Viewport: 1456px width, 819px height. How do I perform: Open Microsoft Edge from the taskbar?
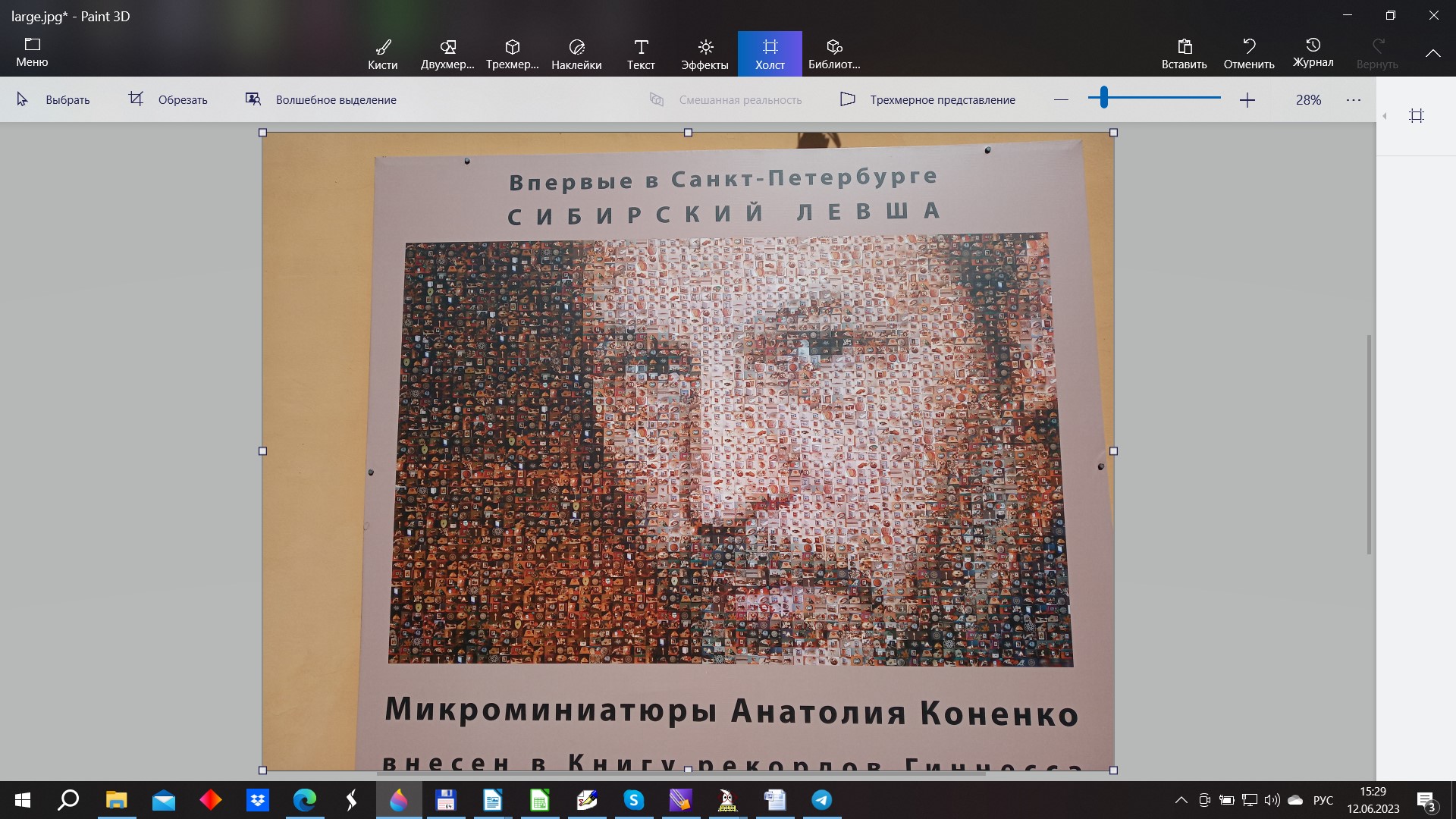[305, 800]
